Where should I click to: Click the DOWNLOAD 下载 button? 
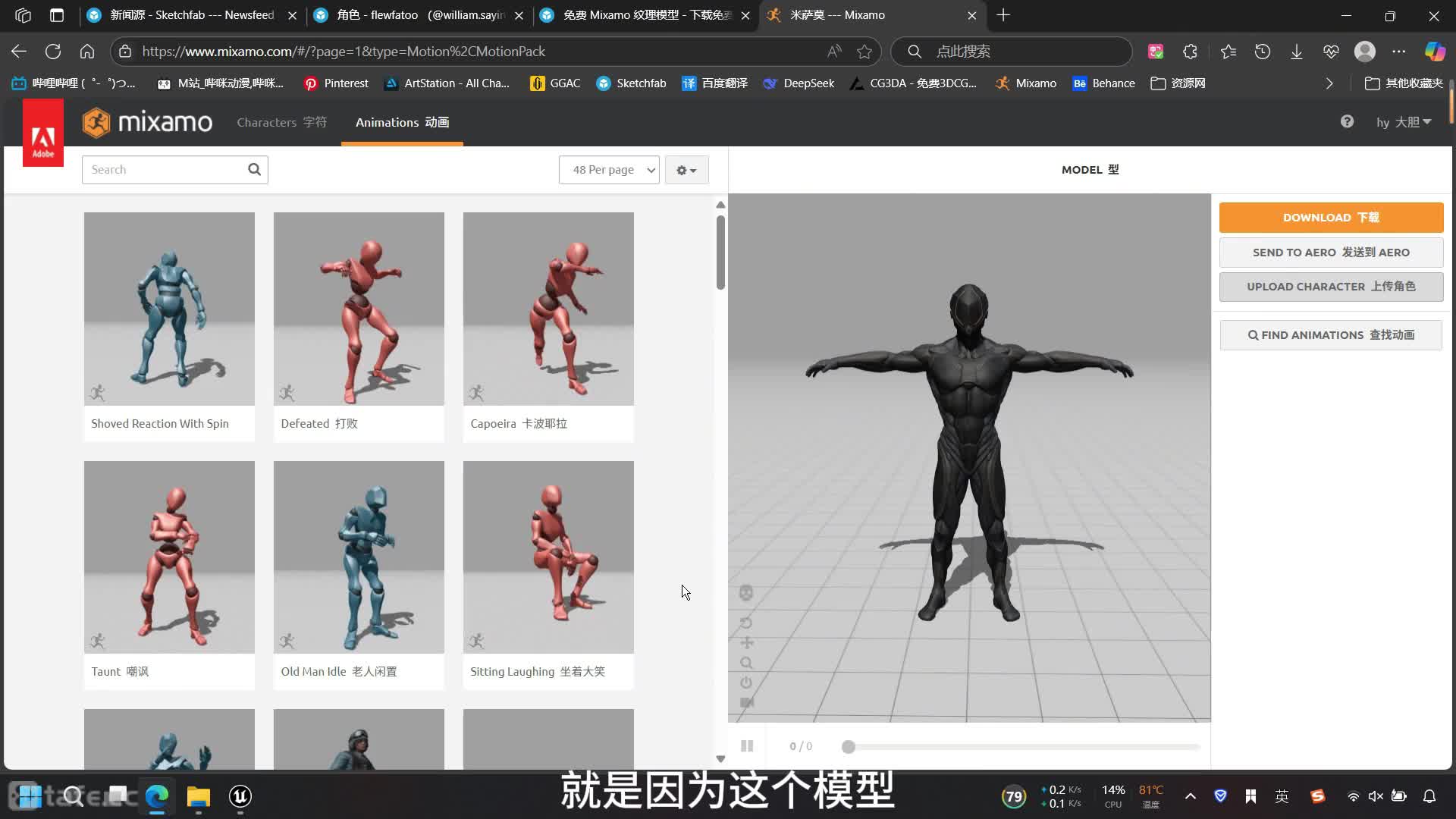point(1331,218)
